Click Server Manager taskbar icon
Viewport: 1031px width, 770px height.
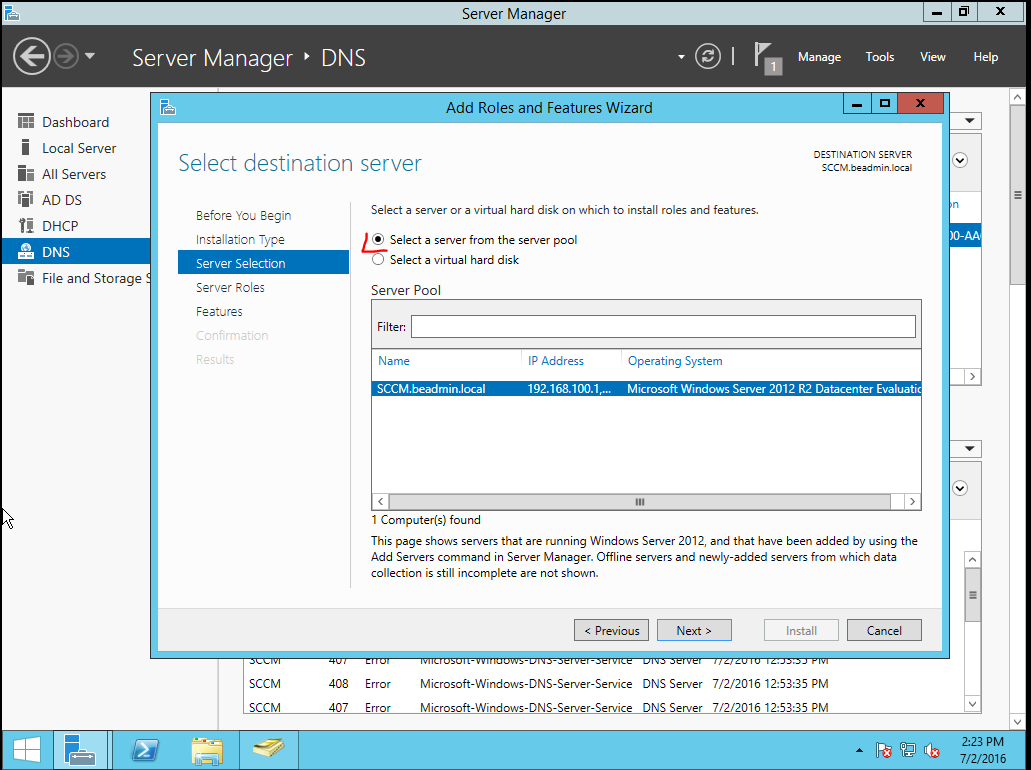(81, 750)
